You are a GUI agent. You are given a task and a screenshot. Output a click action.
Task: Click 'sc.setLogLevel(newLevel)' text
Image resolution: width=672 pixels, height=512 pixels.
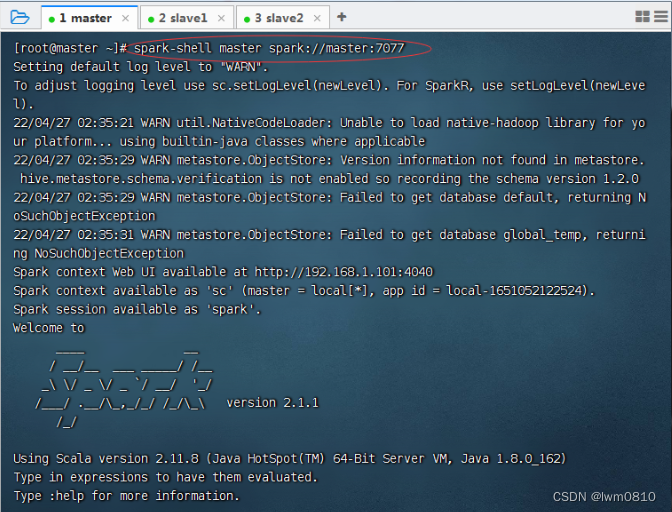pos(296,85)
